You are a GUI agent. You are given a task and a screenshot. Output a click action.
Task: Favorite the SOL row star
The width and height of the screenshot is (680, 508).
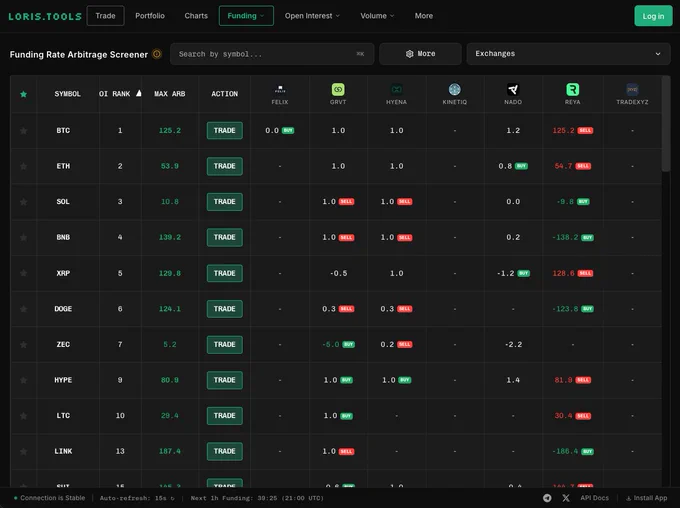[23, 202]
